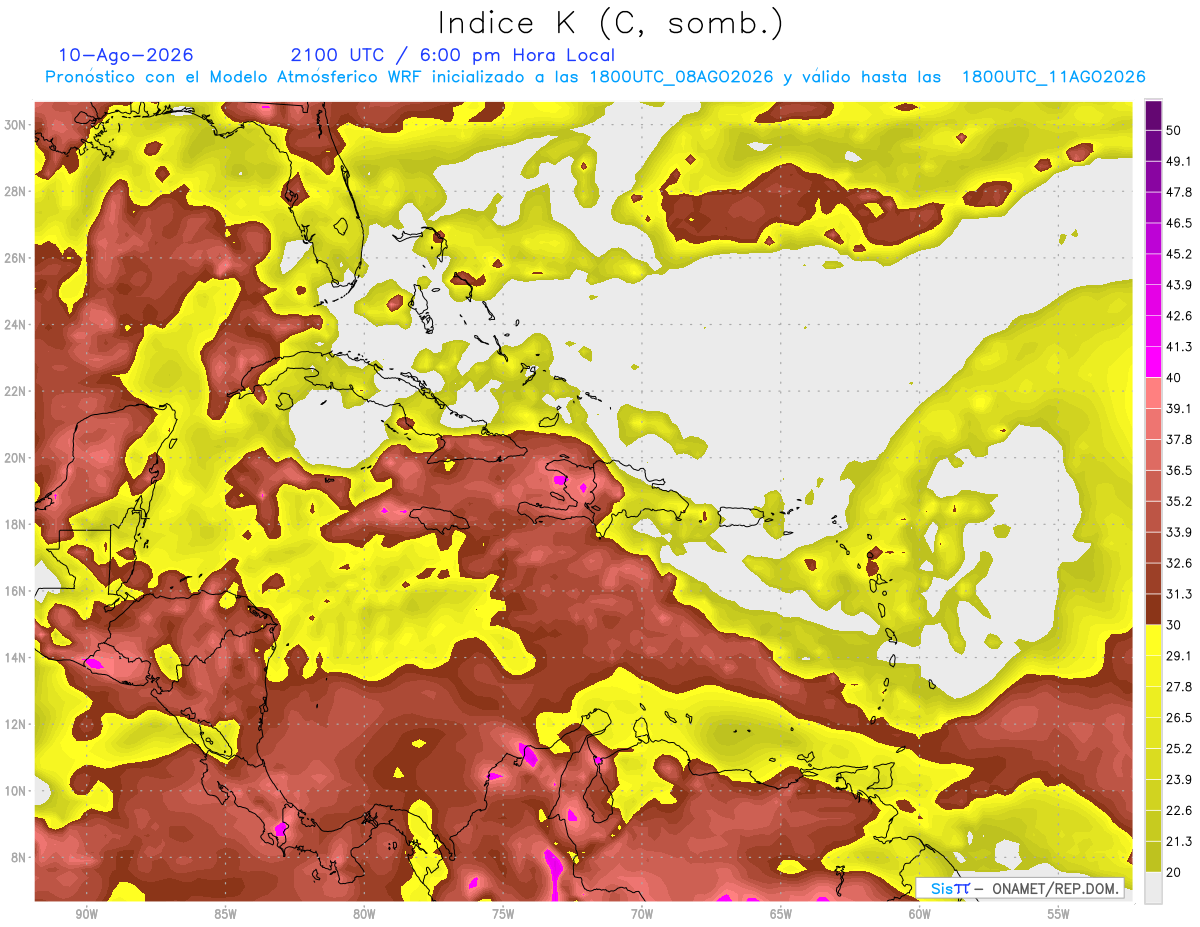Click the 18N latitude axis label
This screenshot has width=1200, height=927.
click(17, 524)
